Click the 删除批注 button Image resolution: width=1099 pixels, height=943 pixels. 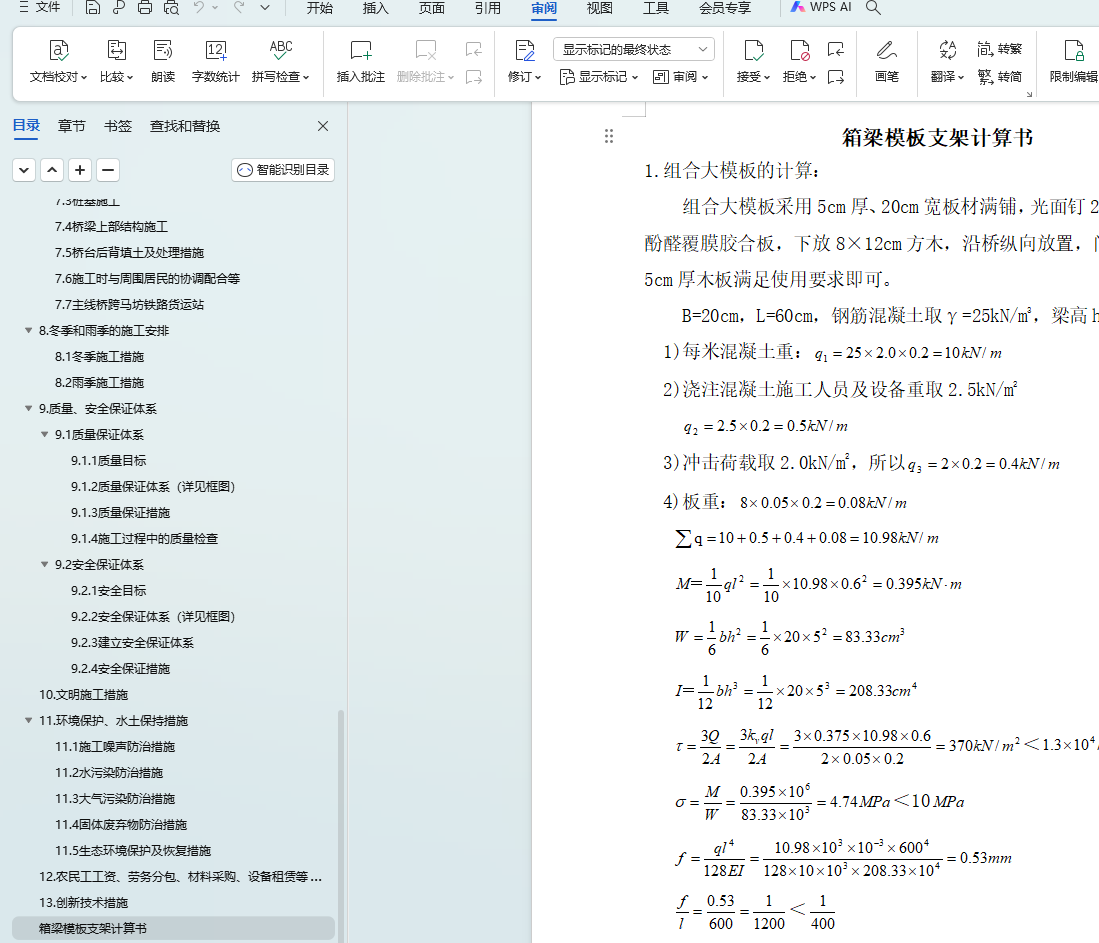425,62
